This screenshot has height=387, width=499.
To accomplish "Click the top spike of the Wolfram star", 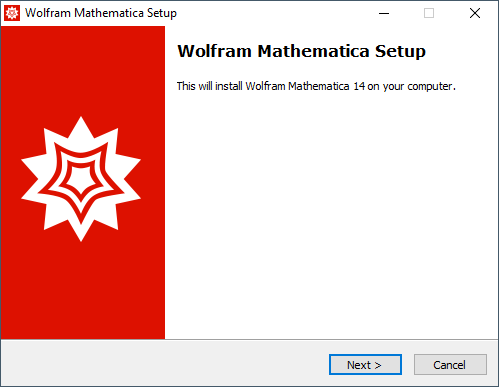I will [81, 127].
